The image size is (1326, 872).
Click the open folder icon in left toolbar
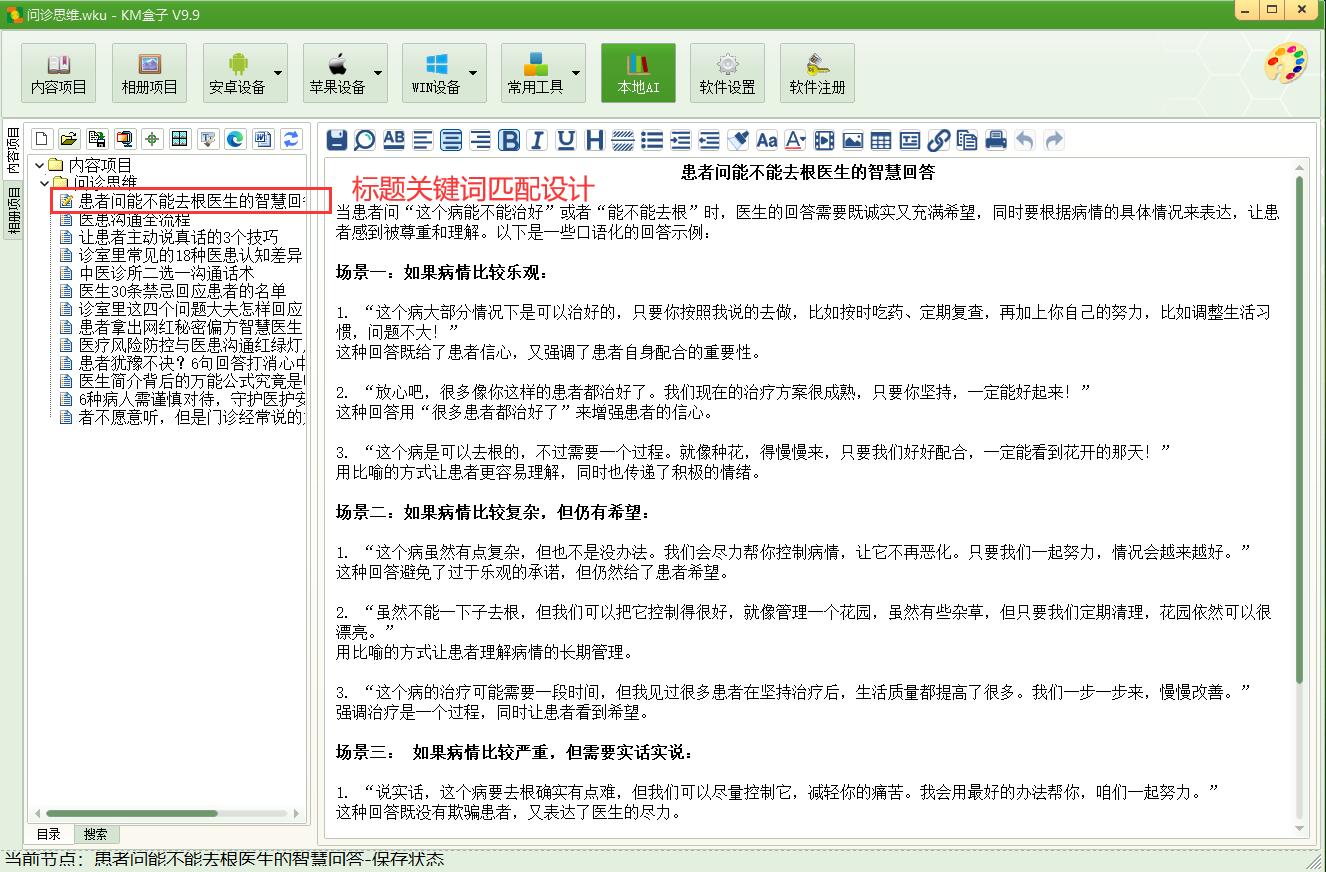pyautogui.click(x=68, y=139)
